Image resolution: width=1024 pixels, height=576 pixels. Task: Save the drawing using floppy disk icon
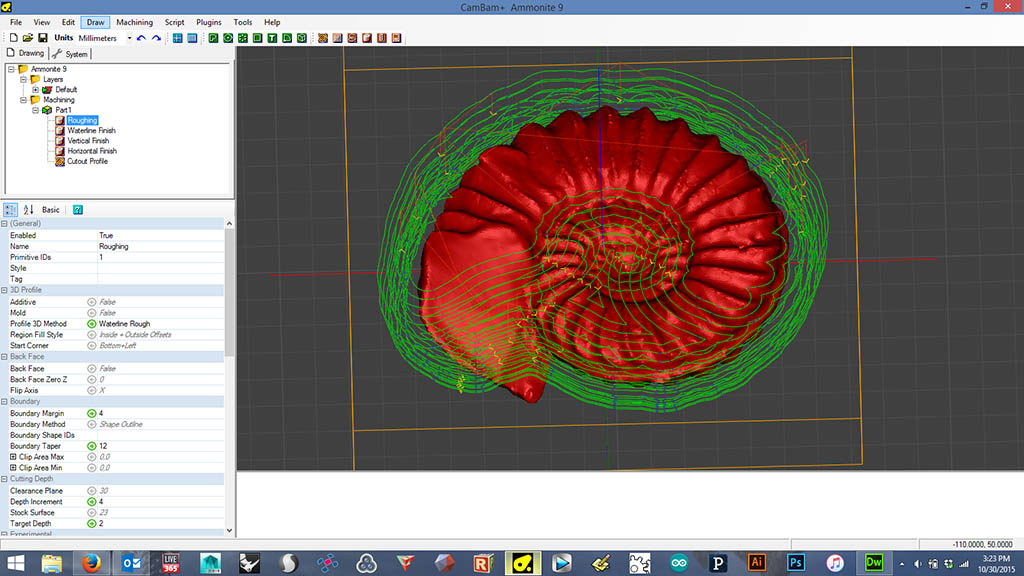coord(42,38)
